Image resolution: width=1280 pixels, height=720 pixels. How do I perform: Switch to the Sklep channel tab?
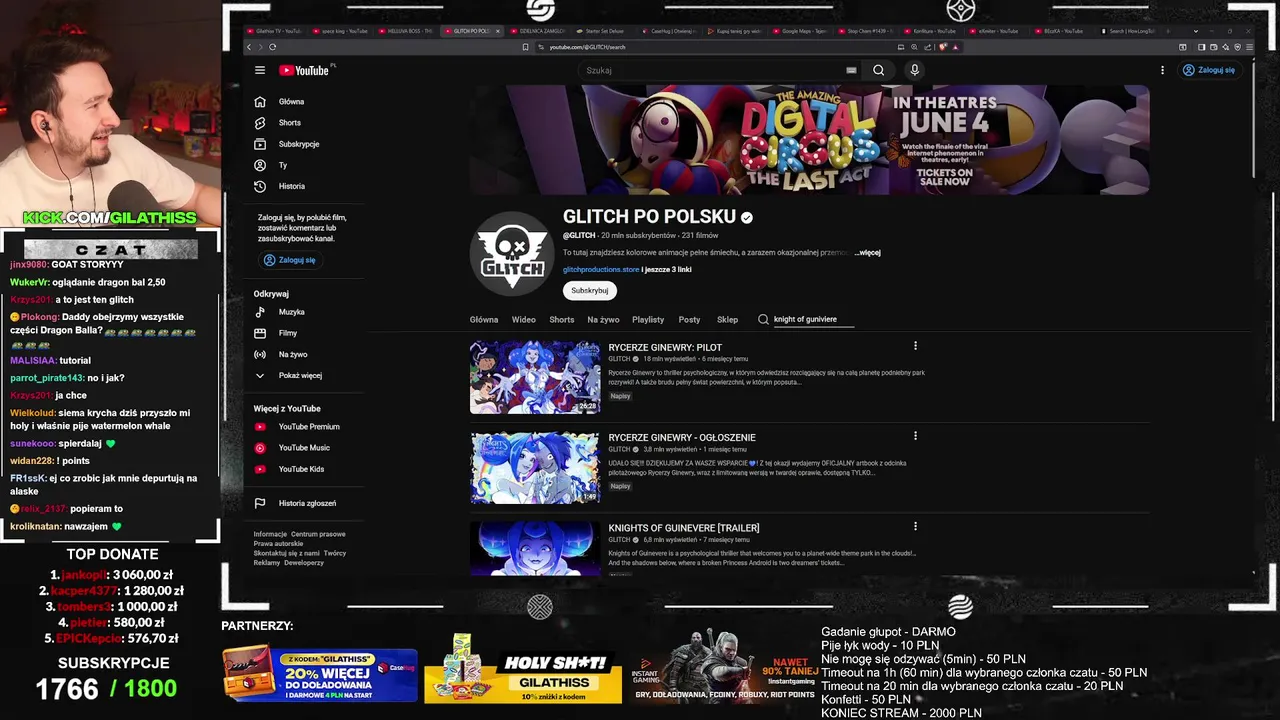[728, 319]
